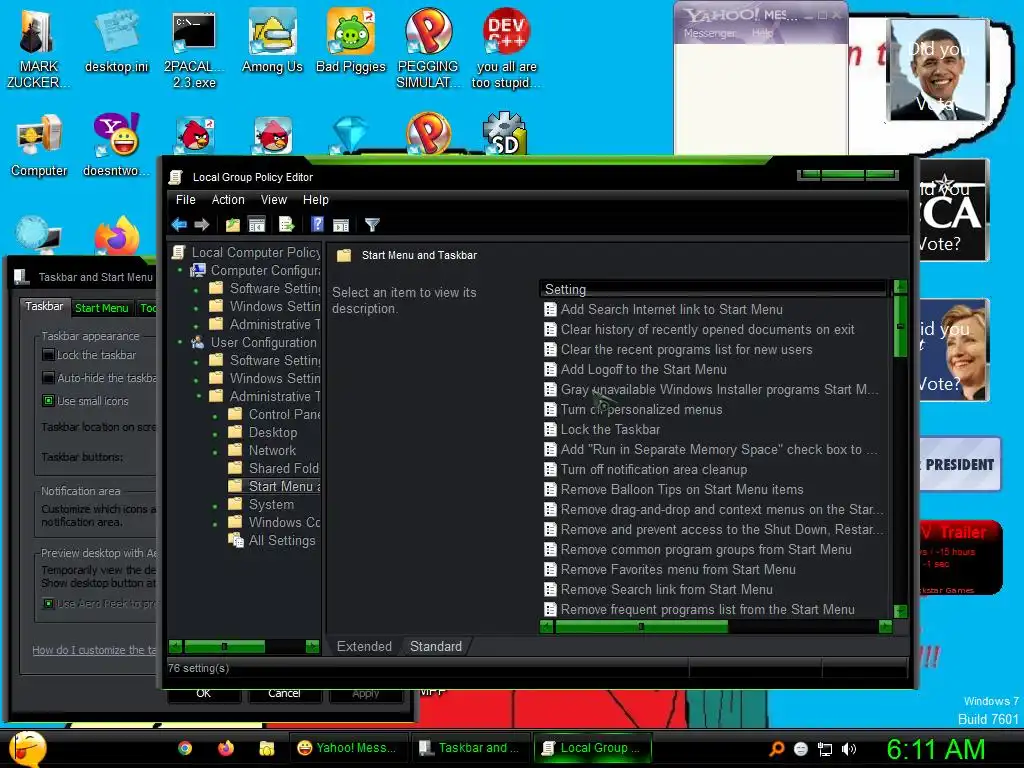This screenshot has height=768, width=1024.
Task: Select the Among Us desktop icon
Action: point(272,42)
